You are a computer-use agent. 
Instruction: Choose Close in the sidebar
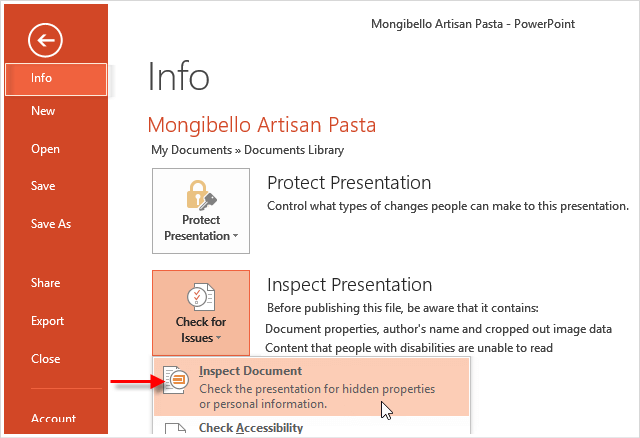(x=45, y=359)
